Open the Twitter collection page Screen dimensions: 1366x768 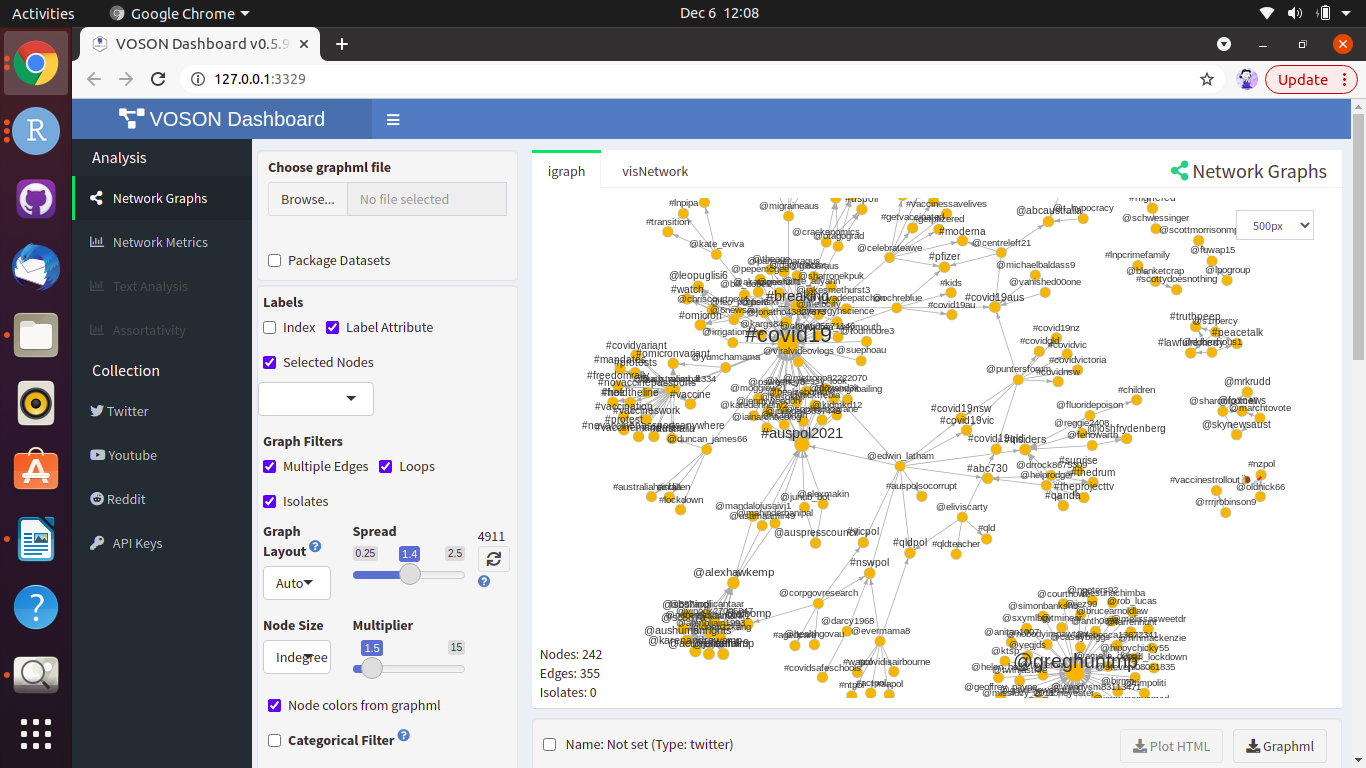click(x=127, y=411)
